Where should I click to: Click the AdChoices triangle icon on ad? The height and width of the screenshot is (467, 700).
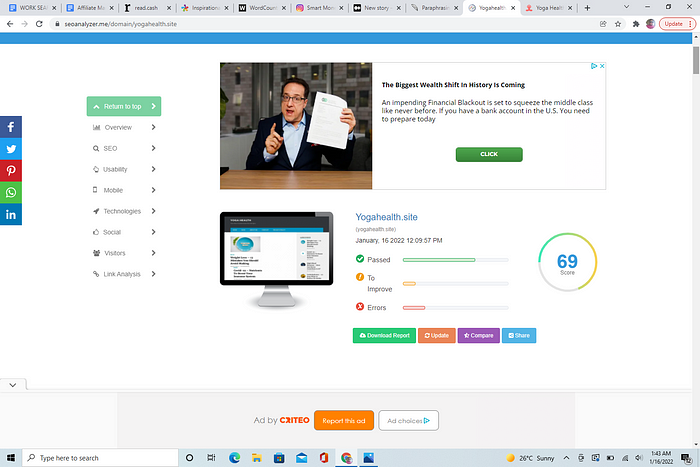[594, 66]
